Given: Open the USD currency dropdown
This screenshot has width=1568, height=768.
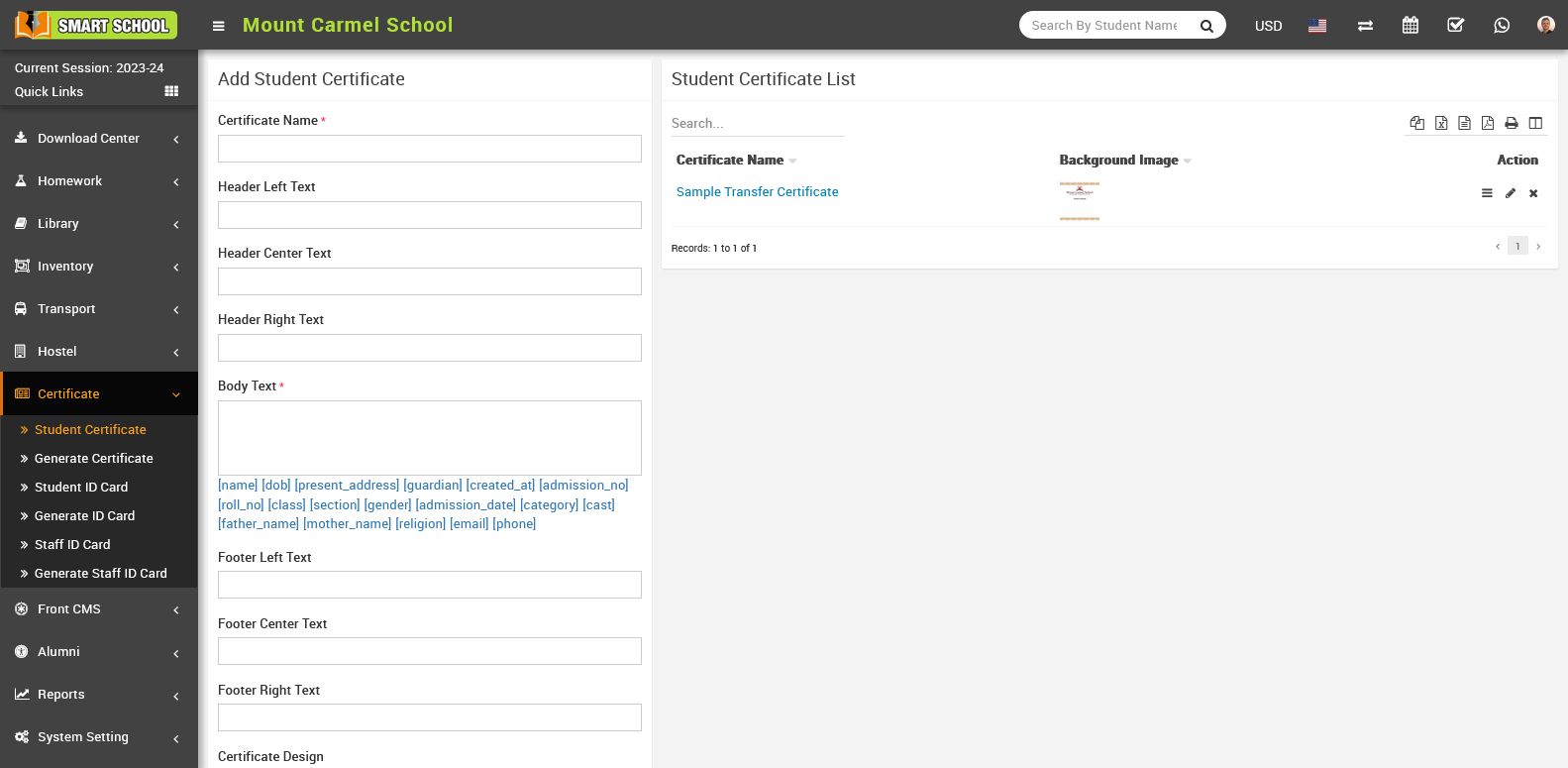Looking at the screenshot, I should coord(1268,26).
